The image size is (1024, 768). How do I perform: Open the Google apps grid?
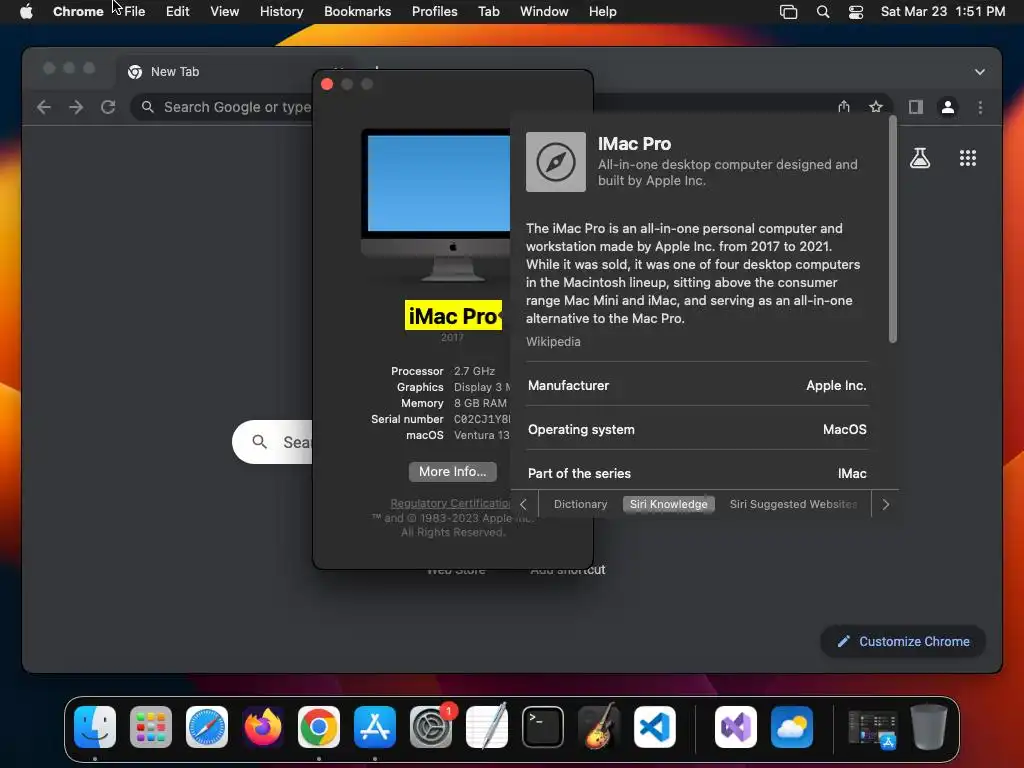(x=968, y=158)
